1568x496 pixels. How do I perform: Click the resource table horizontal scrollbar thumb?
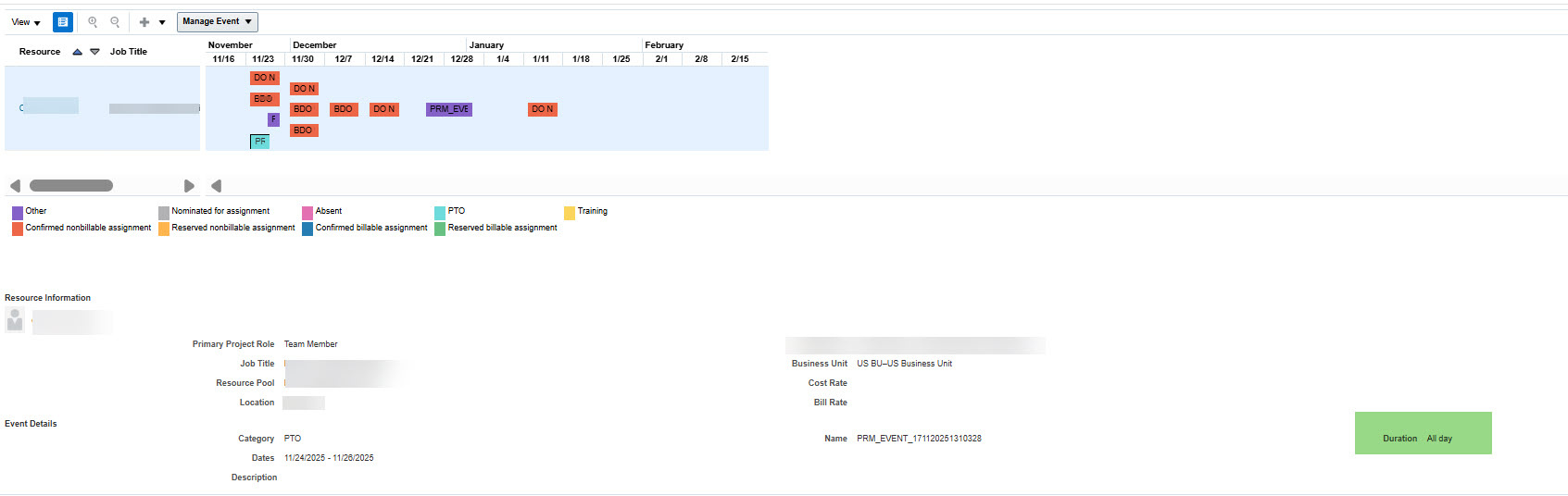(71, 186)
